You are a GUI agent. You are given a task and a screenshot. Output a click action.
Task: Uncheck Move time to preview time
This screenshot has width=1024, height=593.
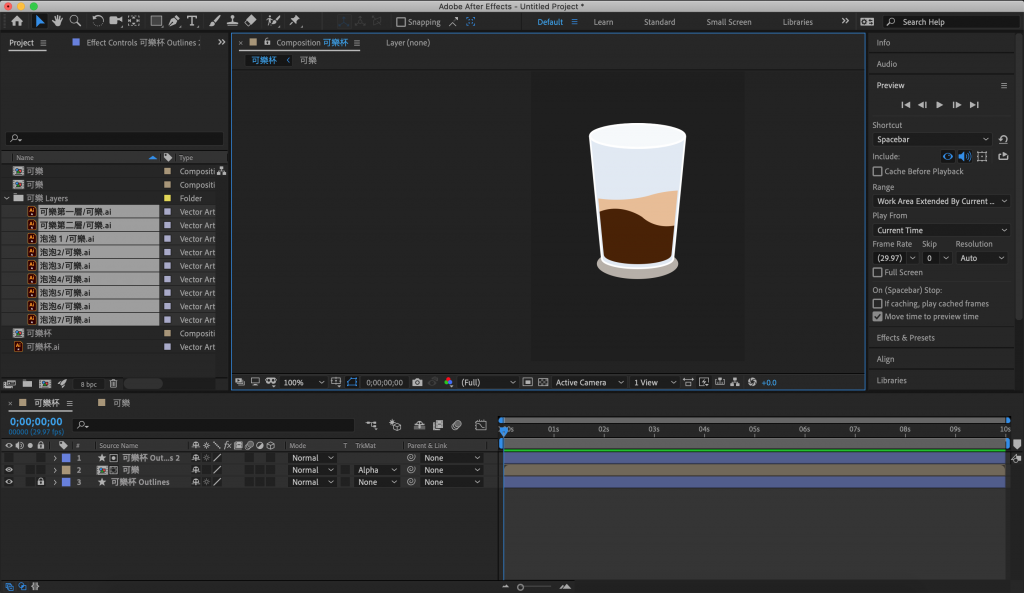pos(878,316)
